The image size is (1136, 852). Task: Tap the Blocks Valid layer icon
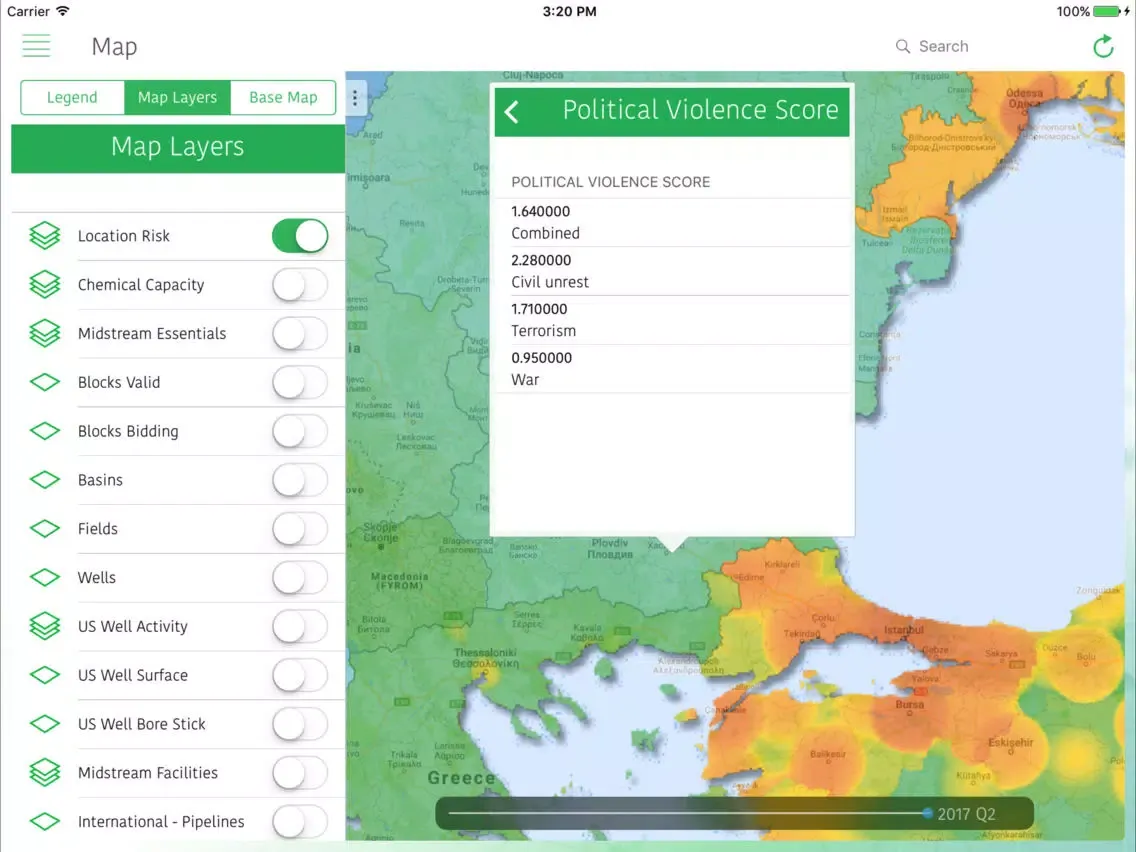45,382
